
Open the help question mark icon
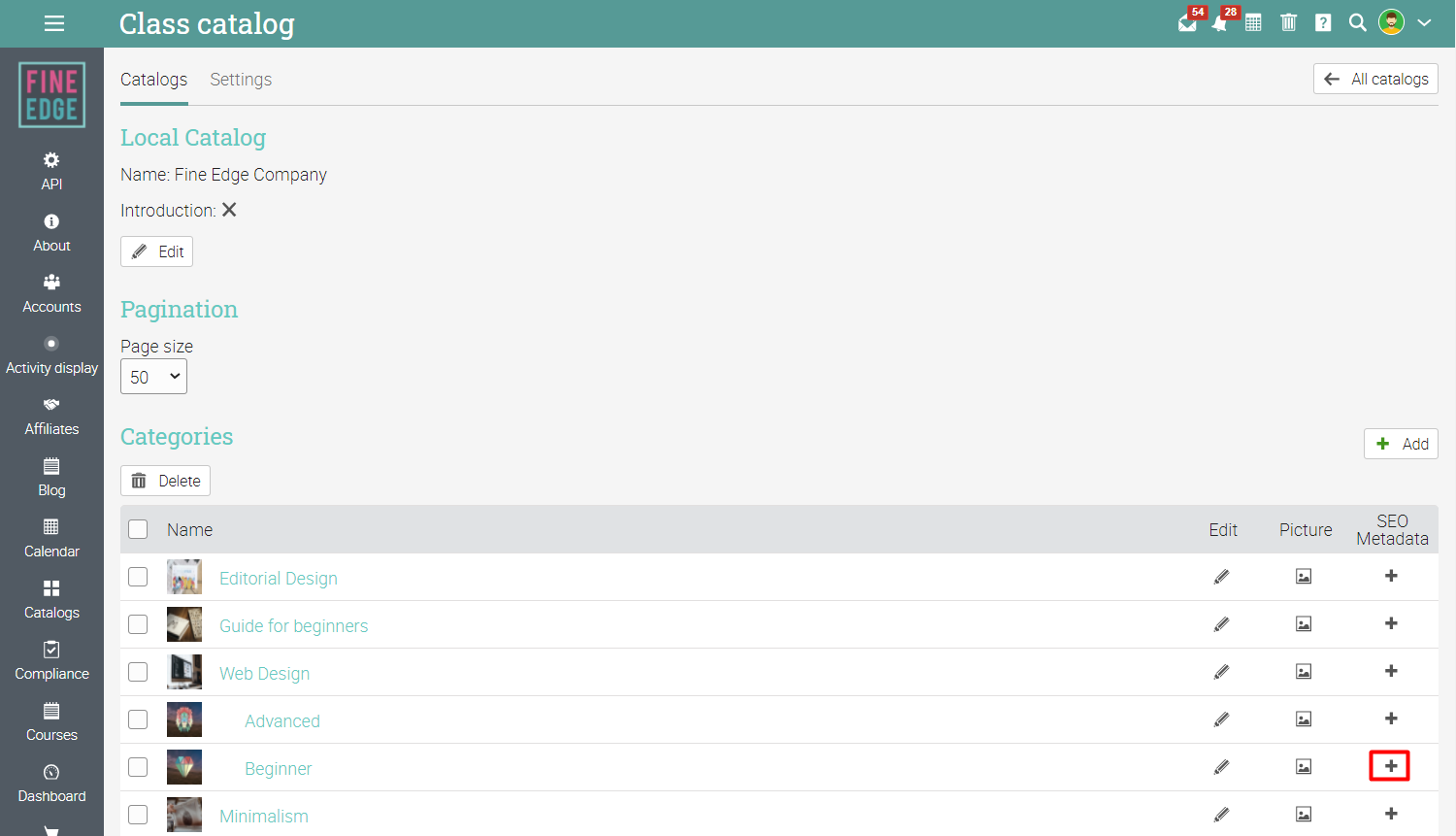click(x=1323, y=22)
